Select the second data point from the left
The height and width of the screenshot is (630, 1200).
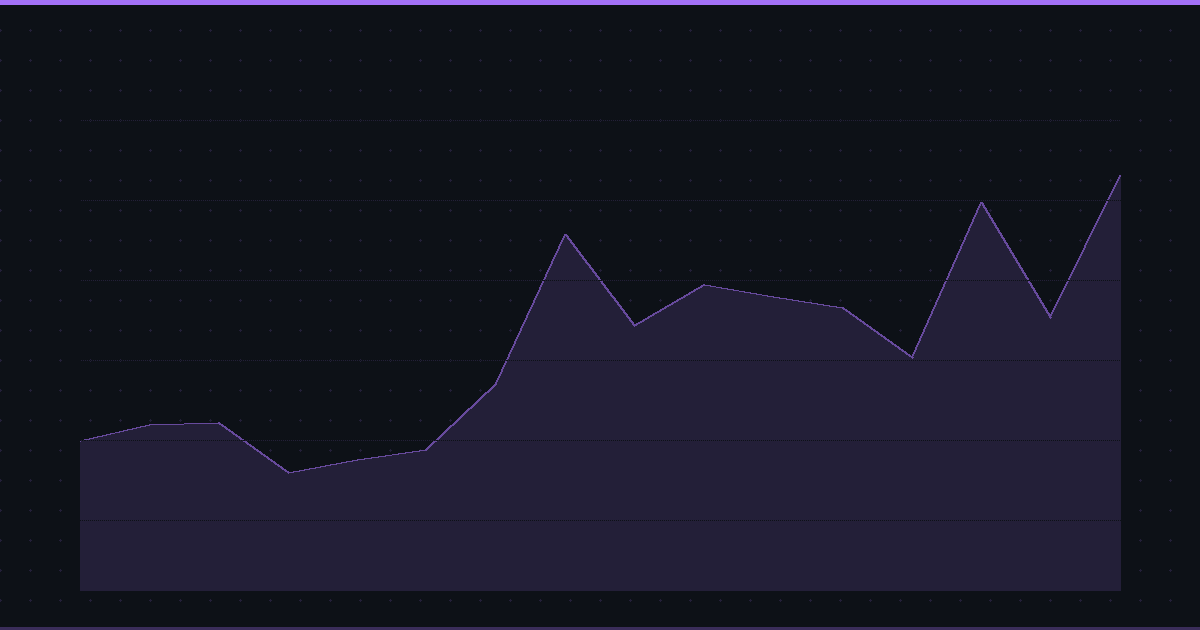point(150,425)
